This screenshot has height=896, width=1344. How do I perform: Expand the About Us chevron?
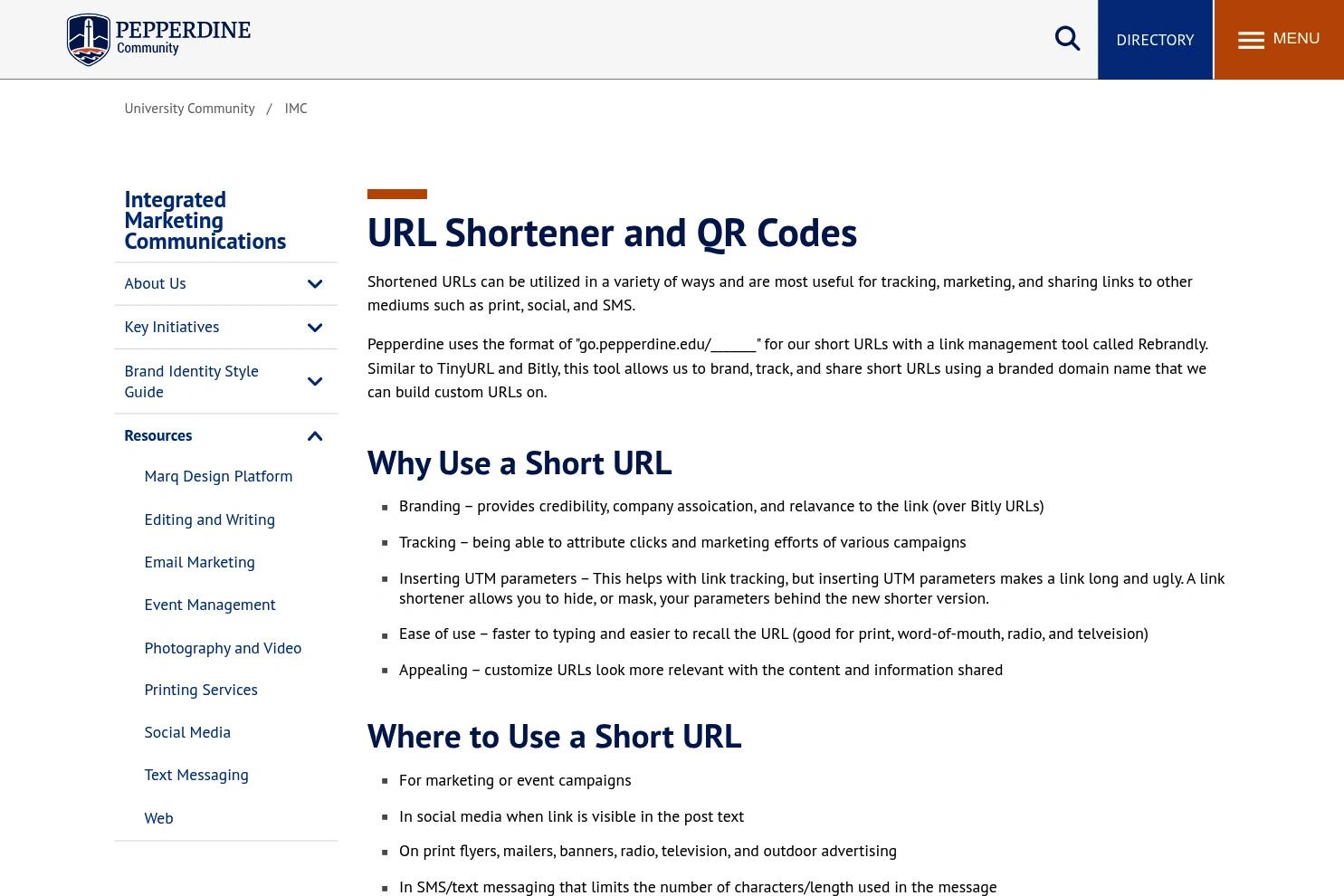(315, 284)
